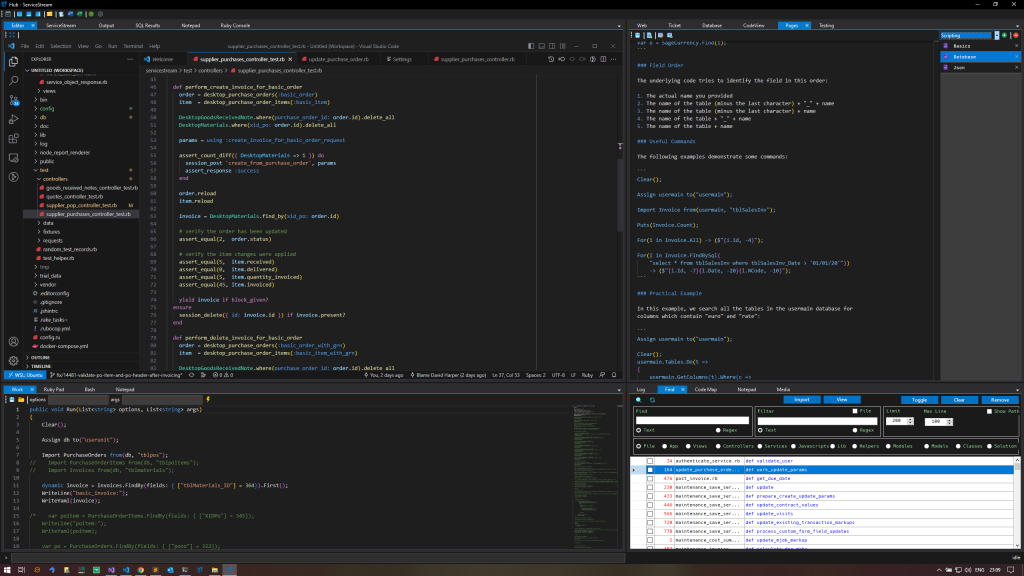
Task: Tick the checkbox for the authenticate_service.rb row
Action: pyautogui.click(x=650, y=461)
